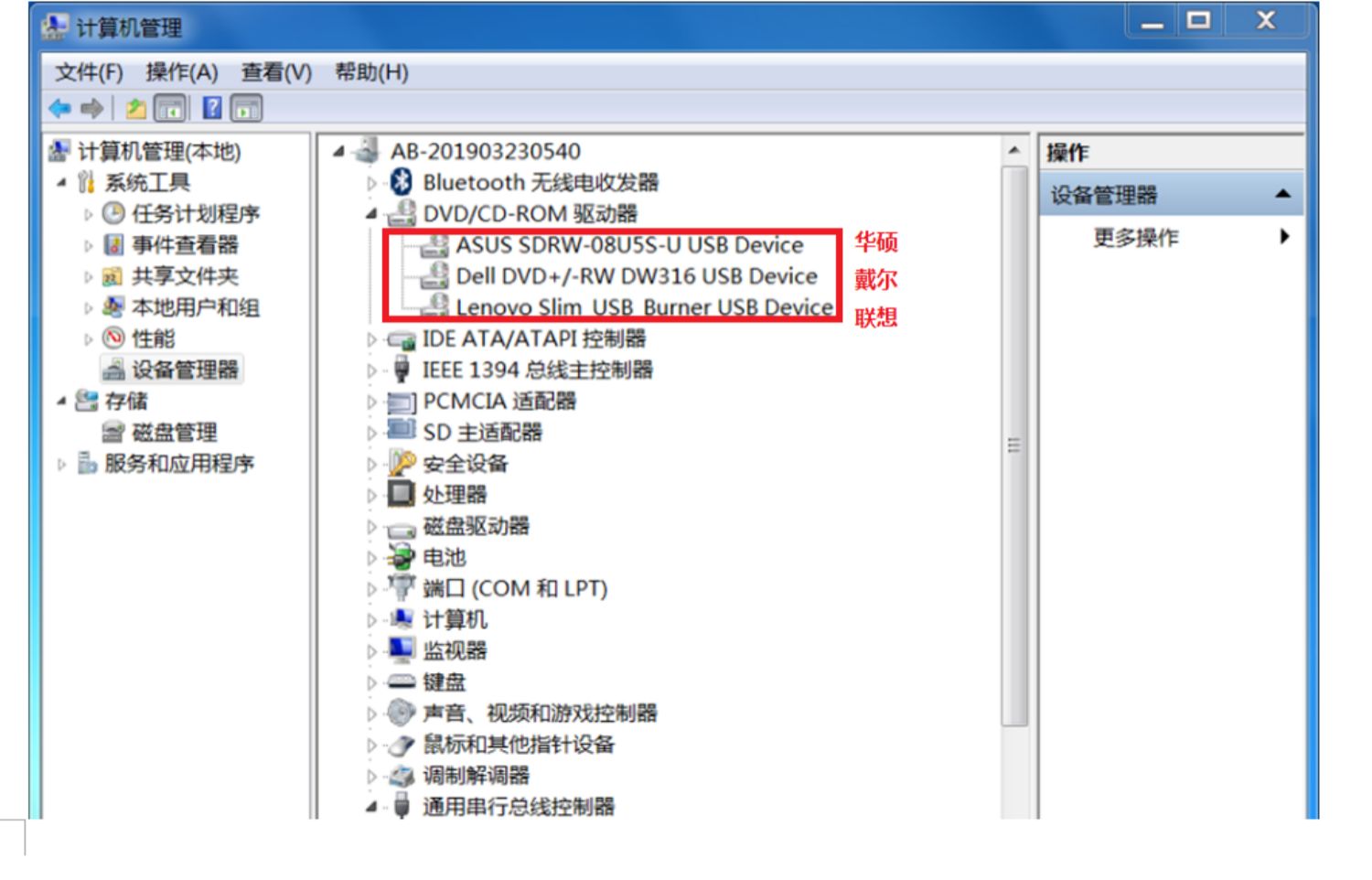Screen dimensions: 1372x880
Task: Expand the IDE ATA/ATAPI 控制器 node
Action: click(x=370, y=339)
